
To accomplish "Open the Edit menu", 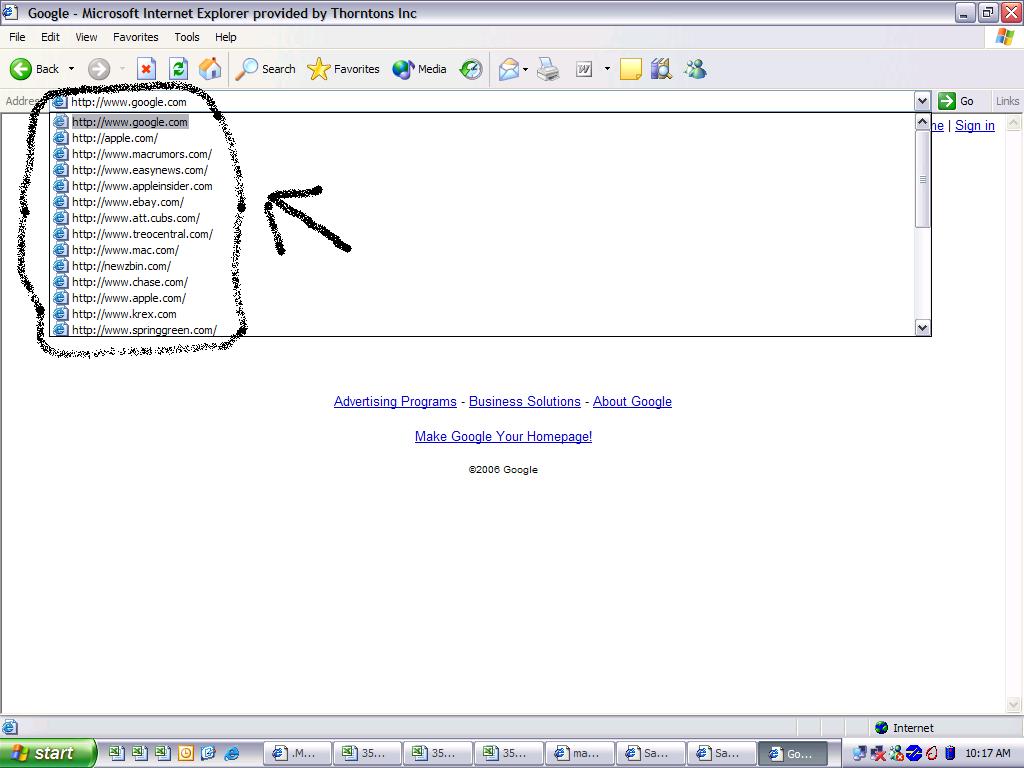I will point(50,37).
